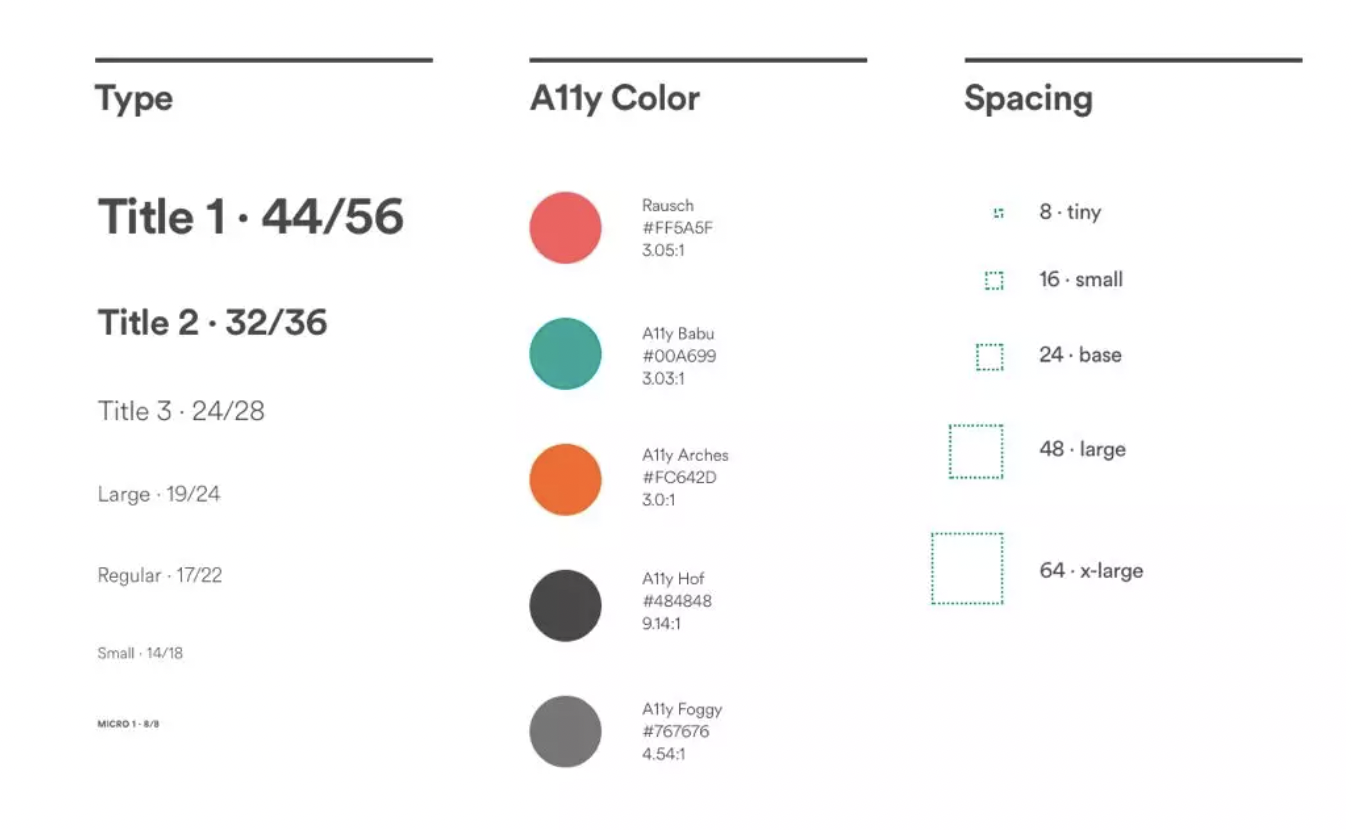Click the MICRO 1 · 8/8 text sample
This screenshot has height=830, width=1352.
point(128,723)
